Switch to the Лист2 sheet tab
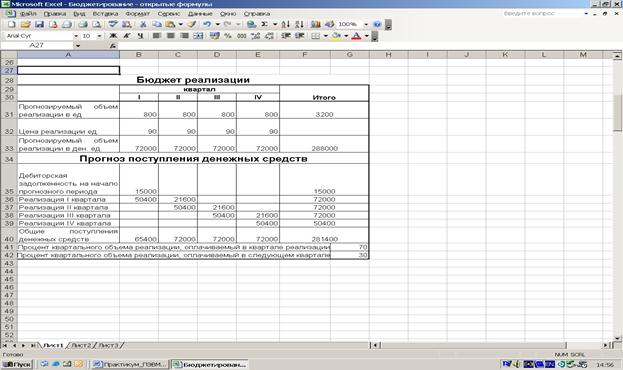Image resolution: width=623 pixels, height=370 pixels. (81, 345)
